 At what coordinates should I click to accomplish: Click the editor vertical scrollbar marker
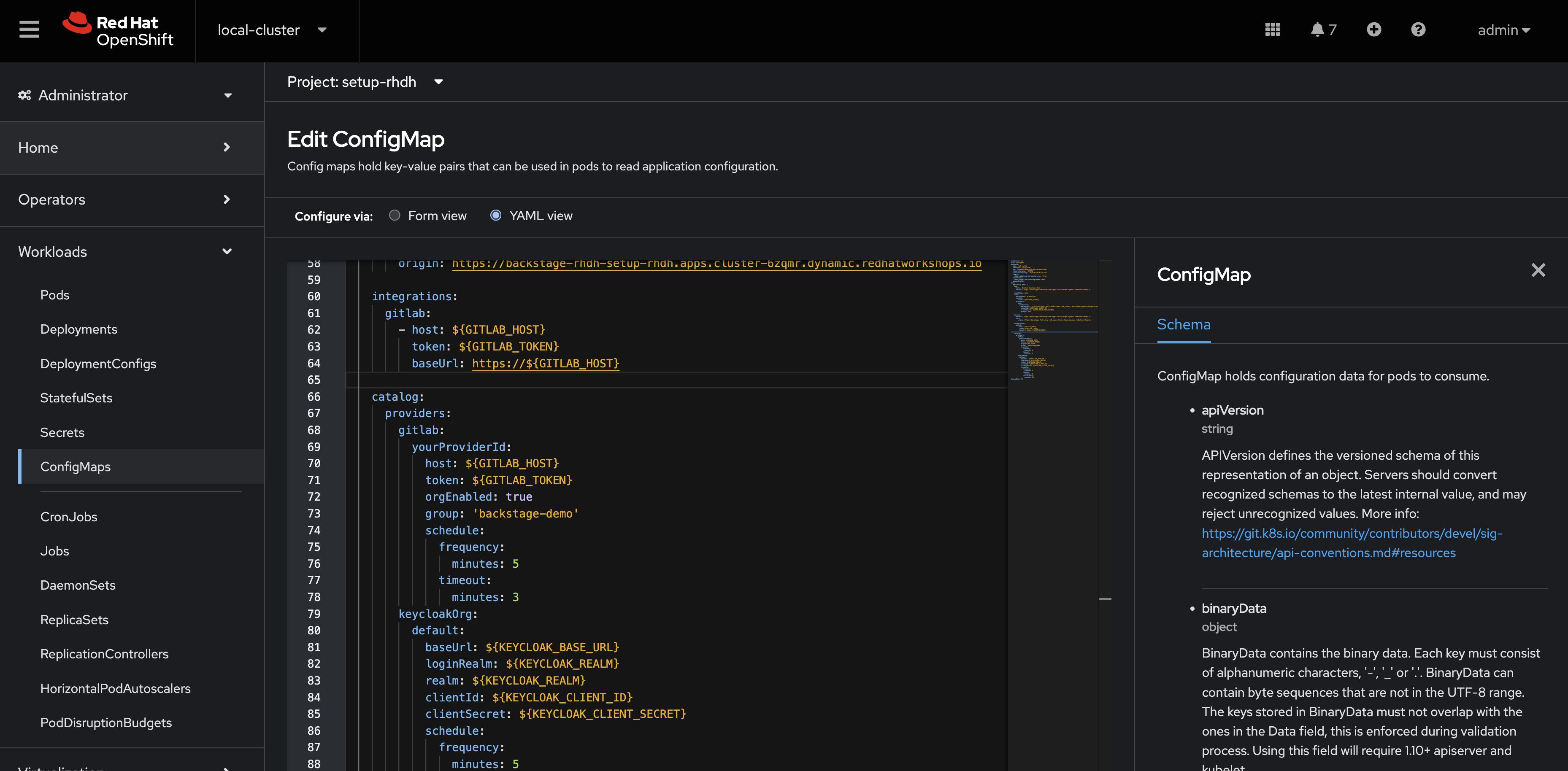pyautogui.click(x=1105, y=599)
